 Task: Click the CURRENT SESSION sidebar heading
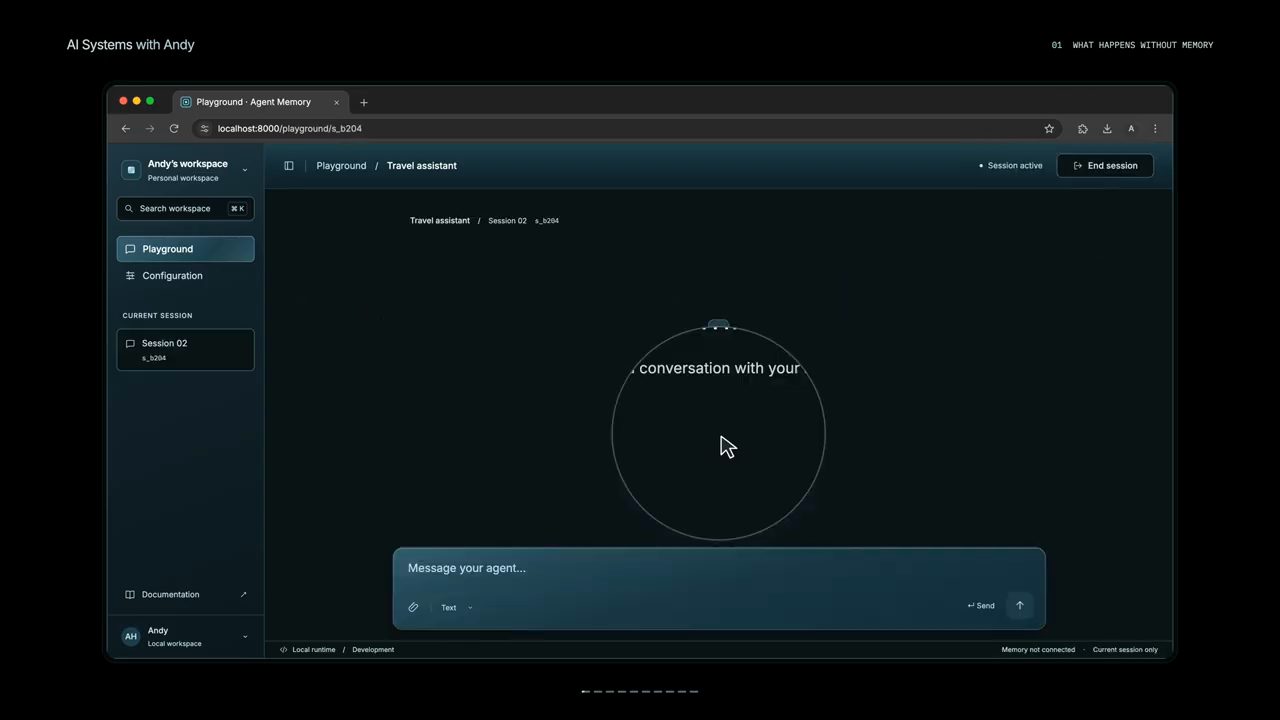[157, 316]
